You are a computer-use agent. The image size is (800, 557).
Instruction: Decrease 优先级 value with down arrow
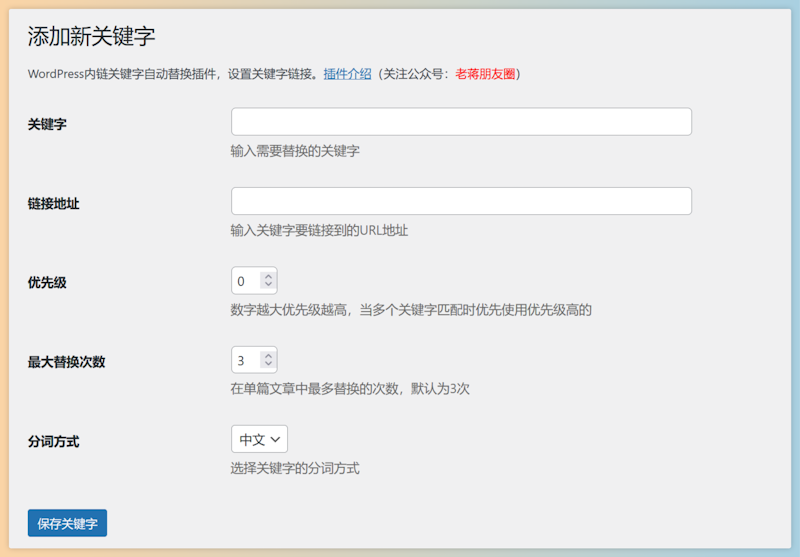click(x=268, y=286)
